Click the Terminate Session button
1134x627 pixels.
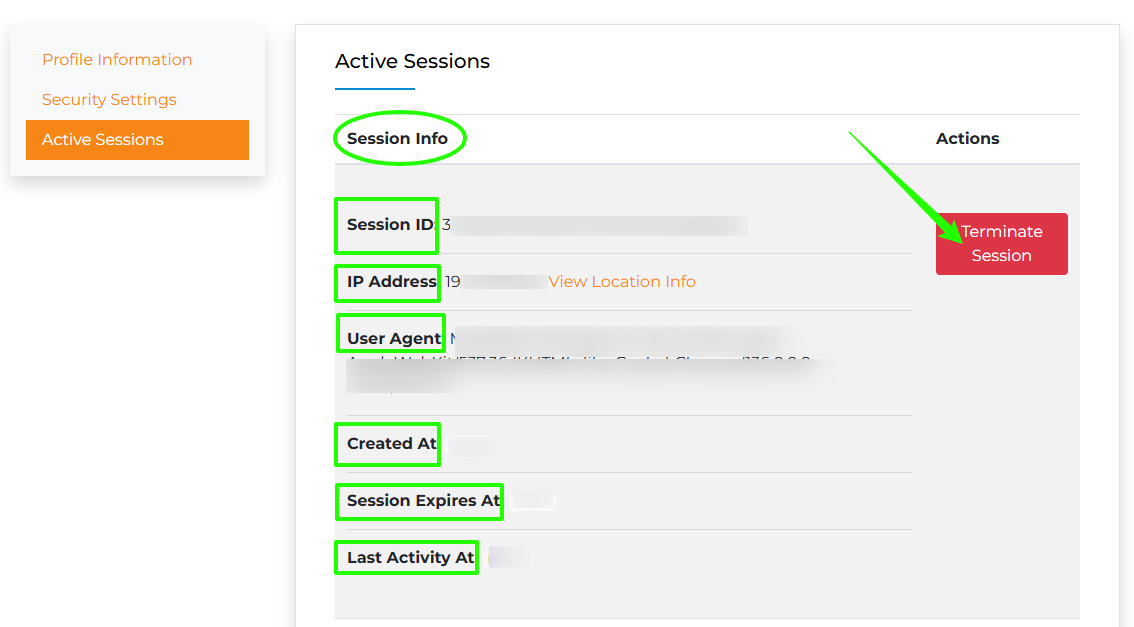pyautogui.click(x=1001, y=244)
